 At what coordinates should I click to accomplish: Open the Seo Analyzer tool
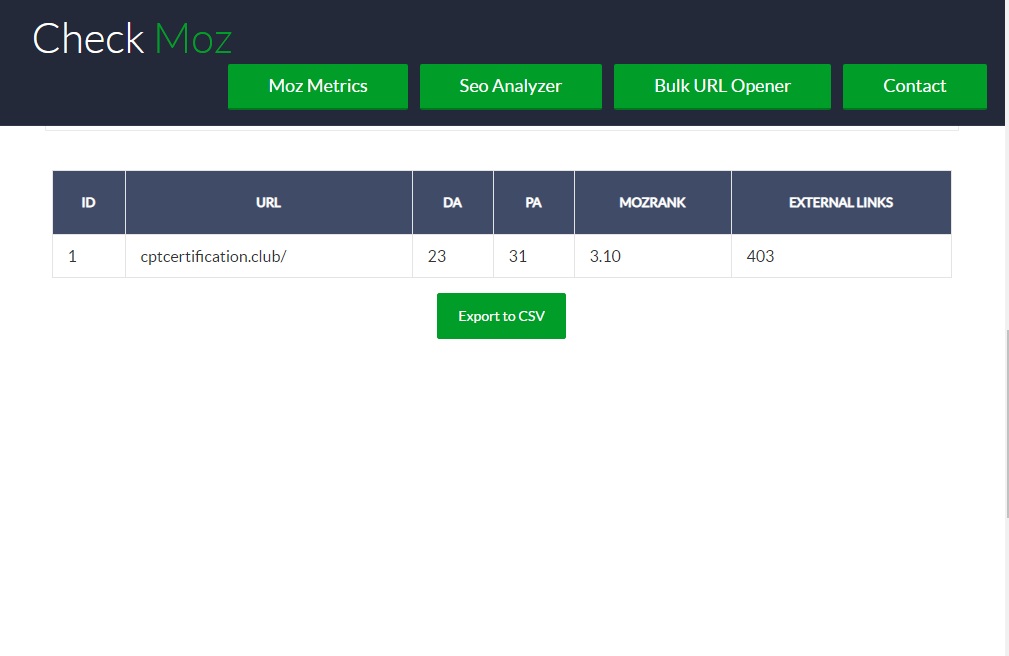(x=511, y=86)
